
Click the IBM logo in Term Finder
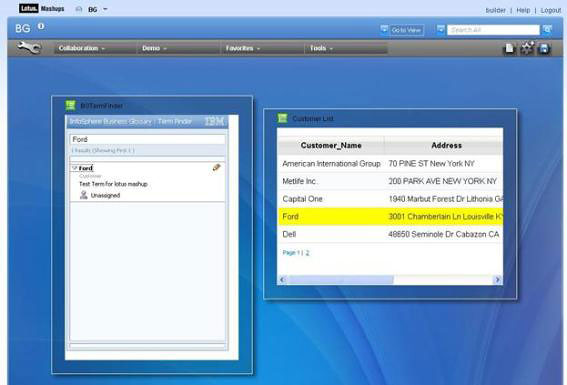(214, 121)
